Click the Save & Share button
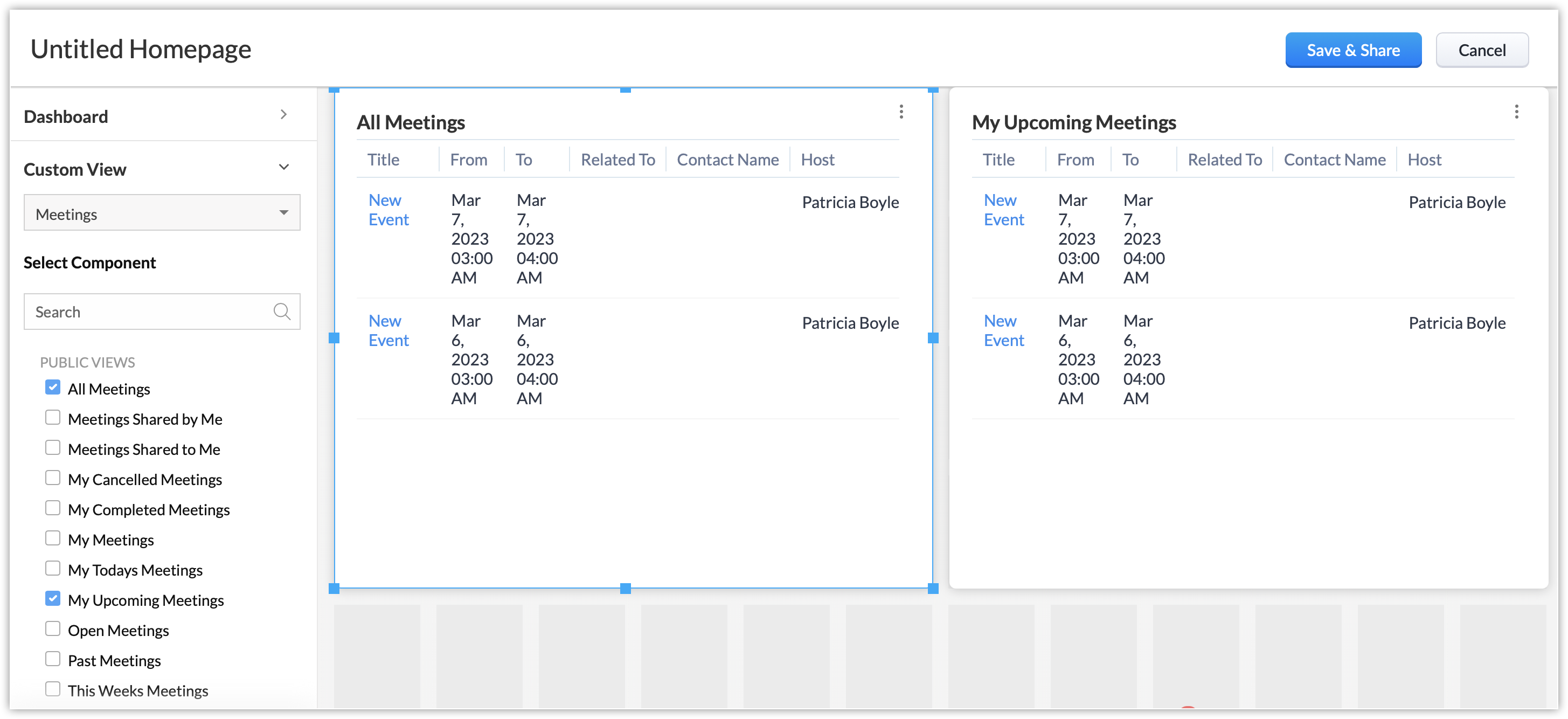 (1352, 51)
